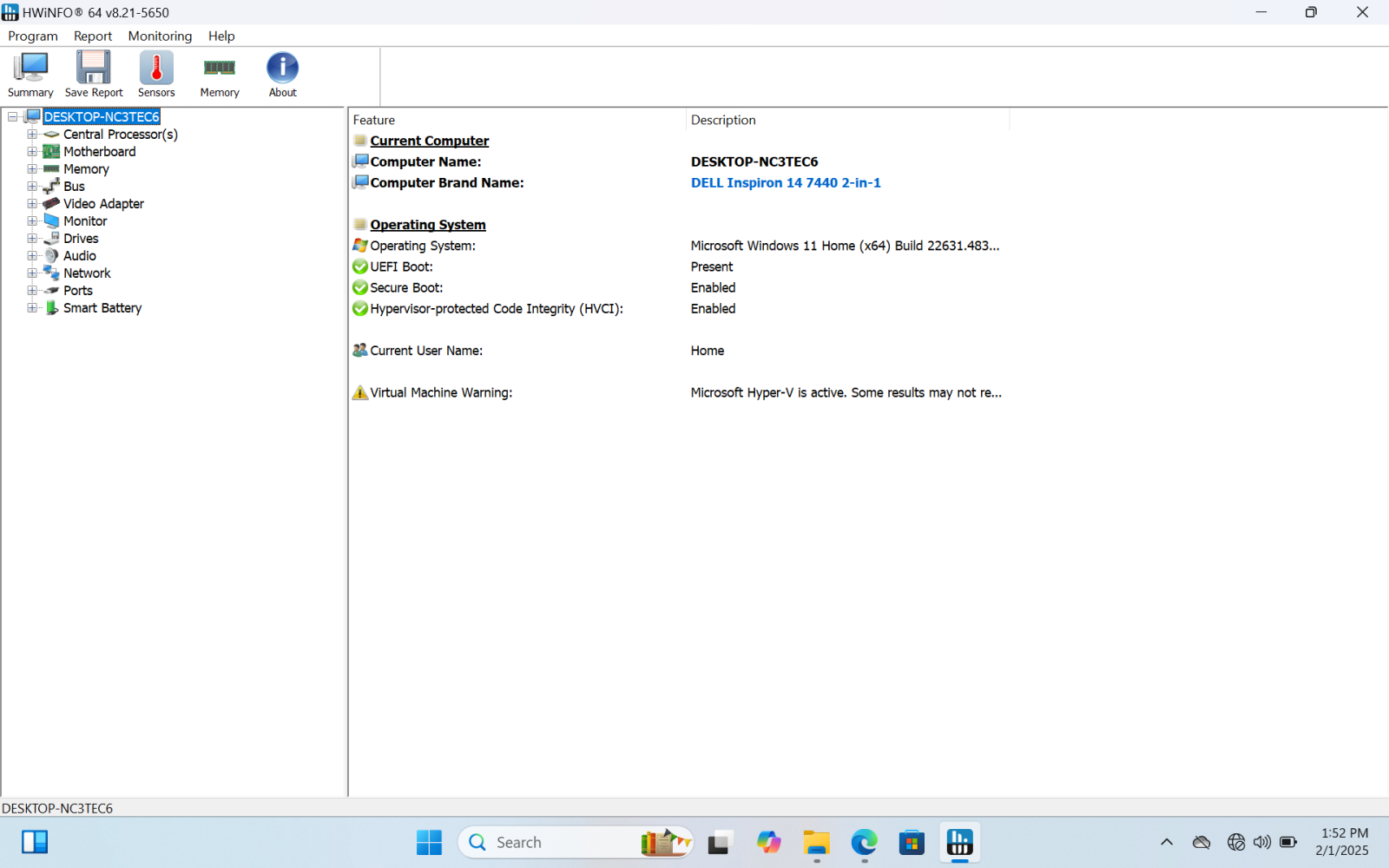Expand the Video Adapter tree node
Screen dimensions: 1389x868
point(32,204)
